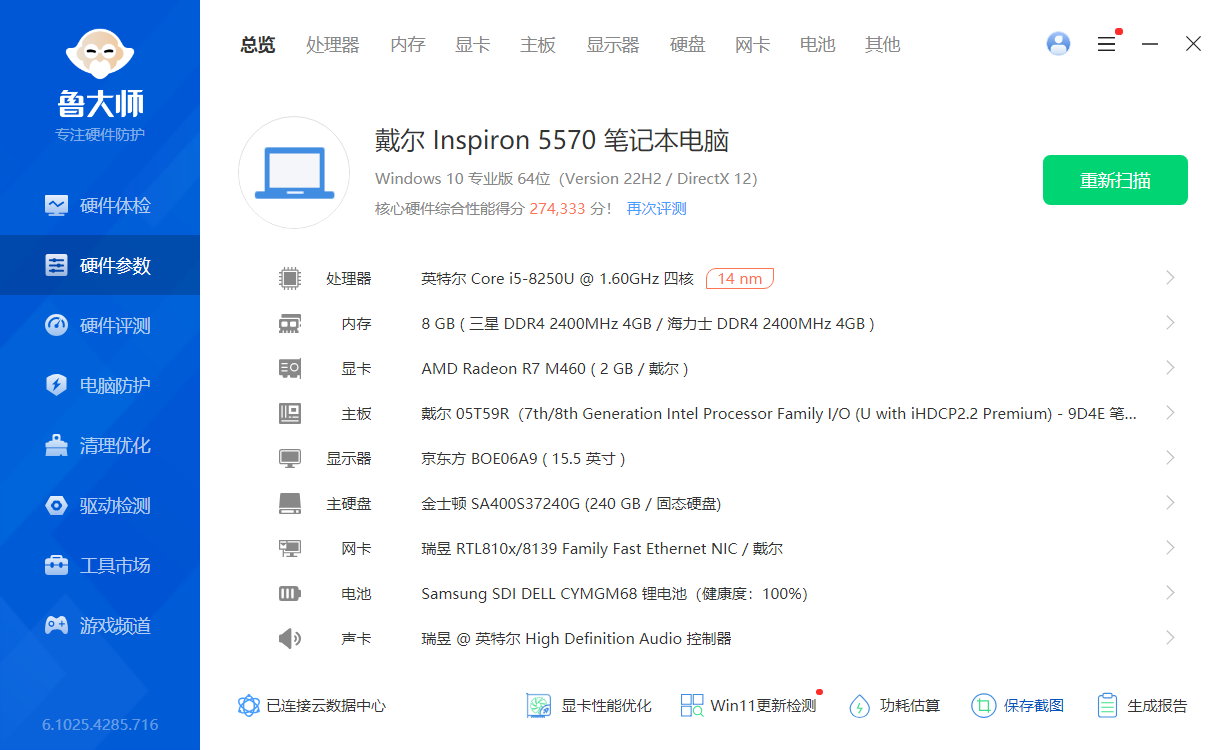Open 功耗估算 power estimate
This screenshot has height=750, width=1225.
(x=894, y=705)
